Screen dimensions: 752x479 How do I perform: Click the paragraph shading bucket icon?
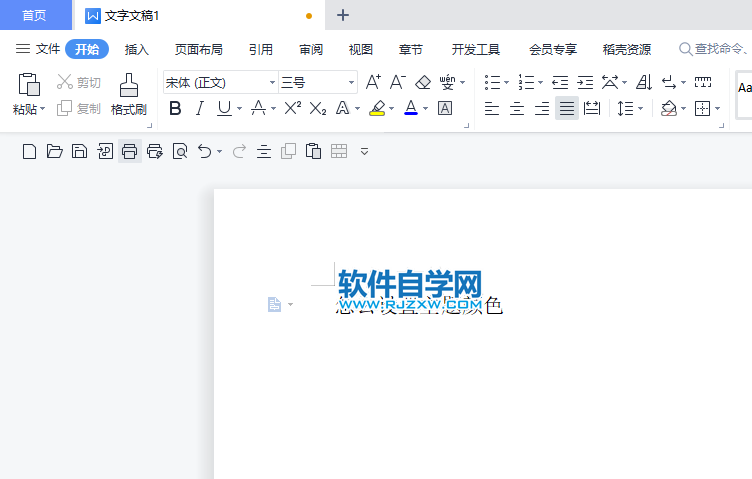[x=669, y=108]
